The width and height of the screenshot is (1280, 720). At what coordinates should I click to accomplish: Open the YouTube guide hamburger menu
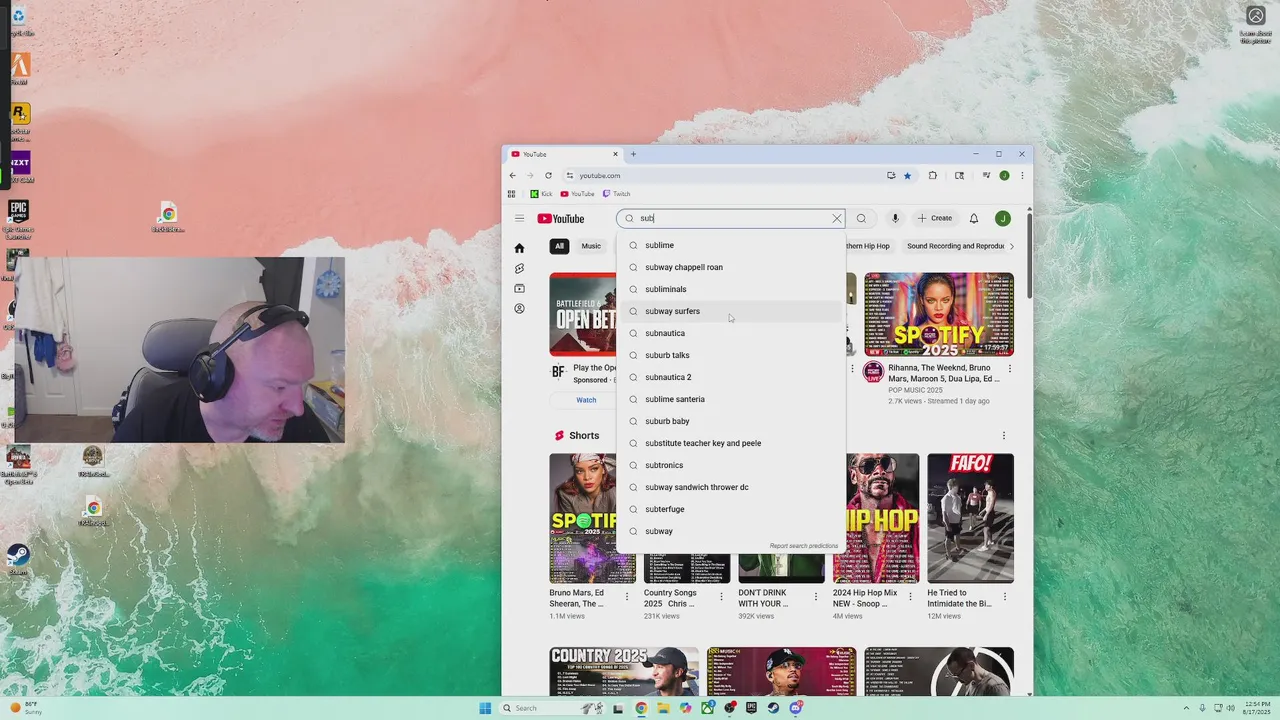point(519,218)
